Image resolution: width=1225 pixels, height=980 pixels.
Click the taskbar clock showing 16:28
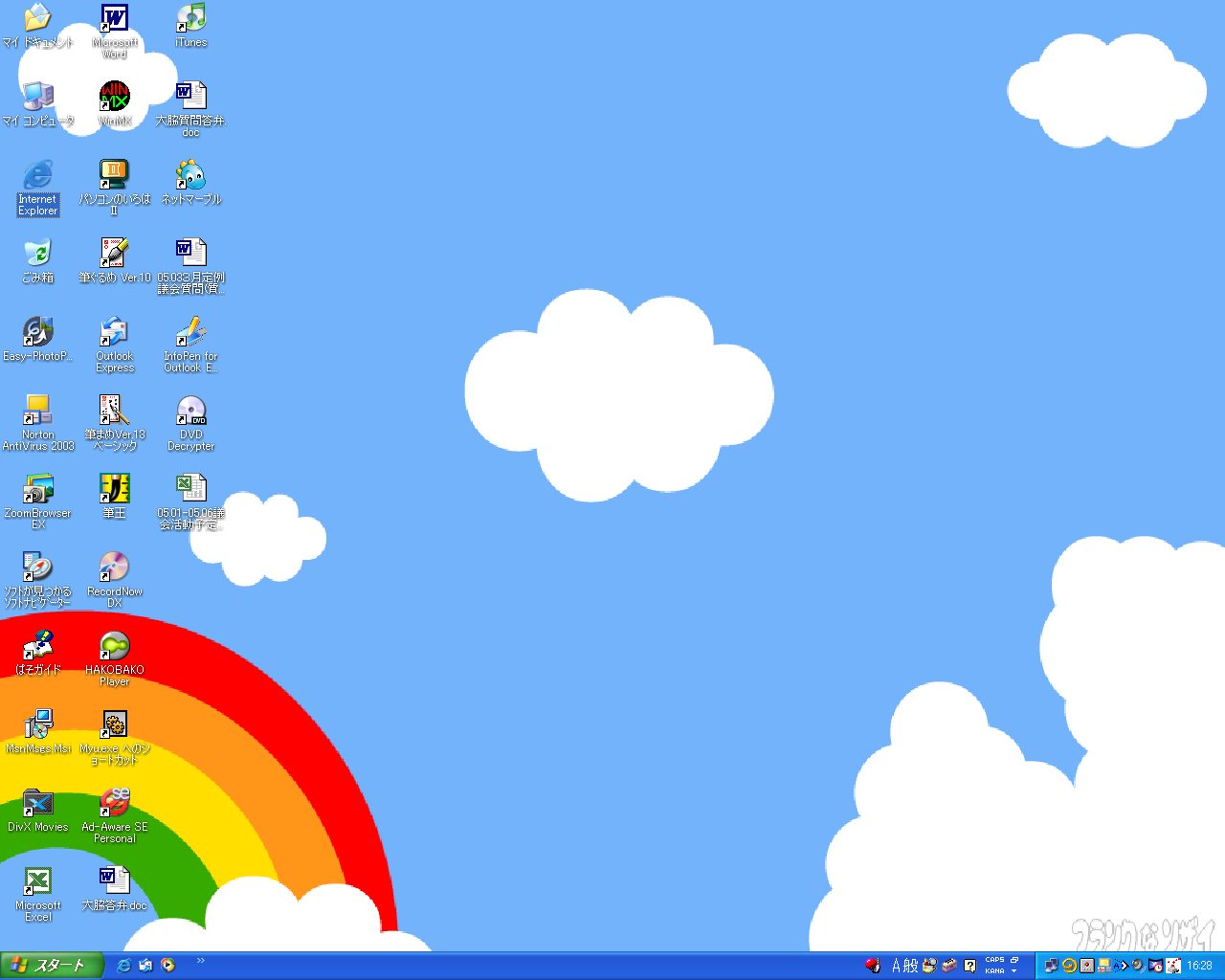point(1199,966)
